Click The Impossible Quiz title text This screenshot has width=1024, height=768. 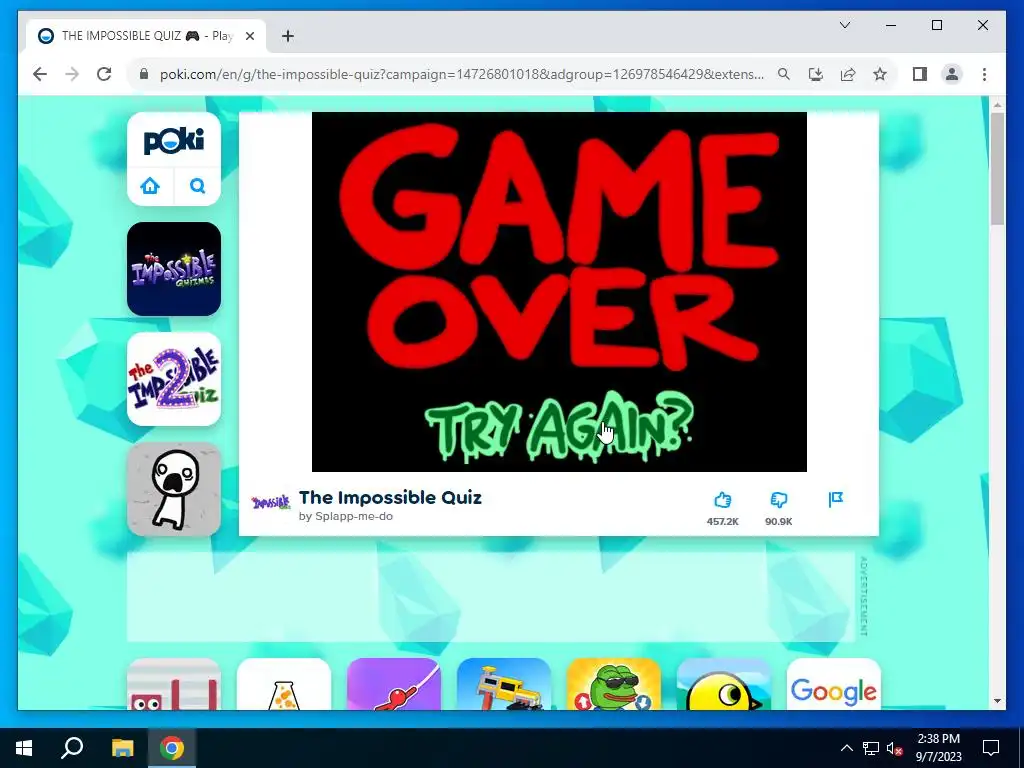[x=390, y=498]
